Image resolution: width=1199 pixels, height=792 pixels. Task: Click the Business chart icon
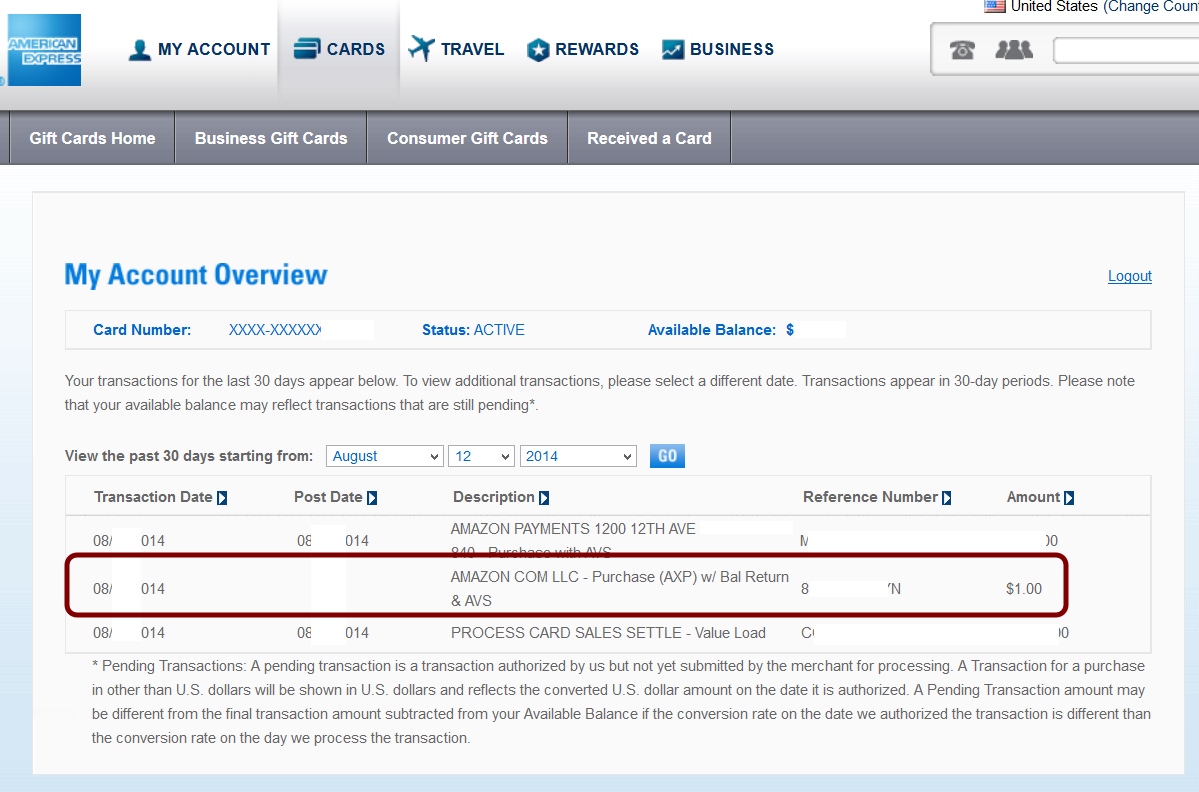click(x=672, y=50)
